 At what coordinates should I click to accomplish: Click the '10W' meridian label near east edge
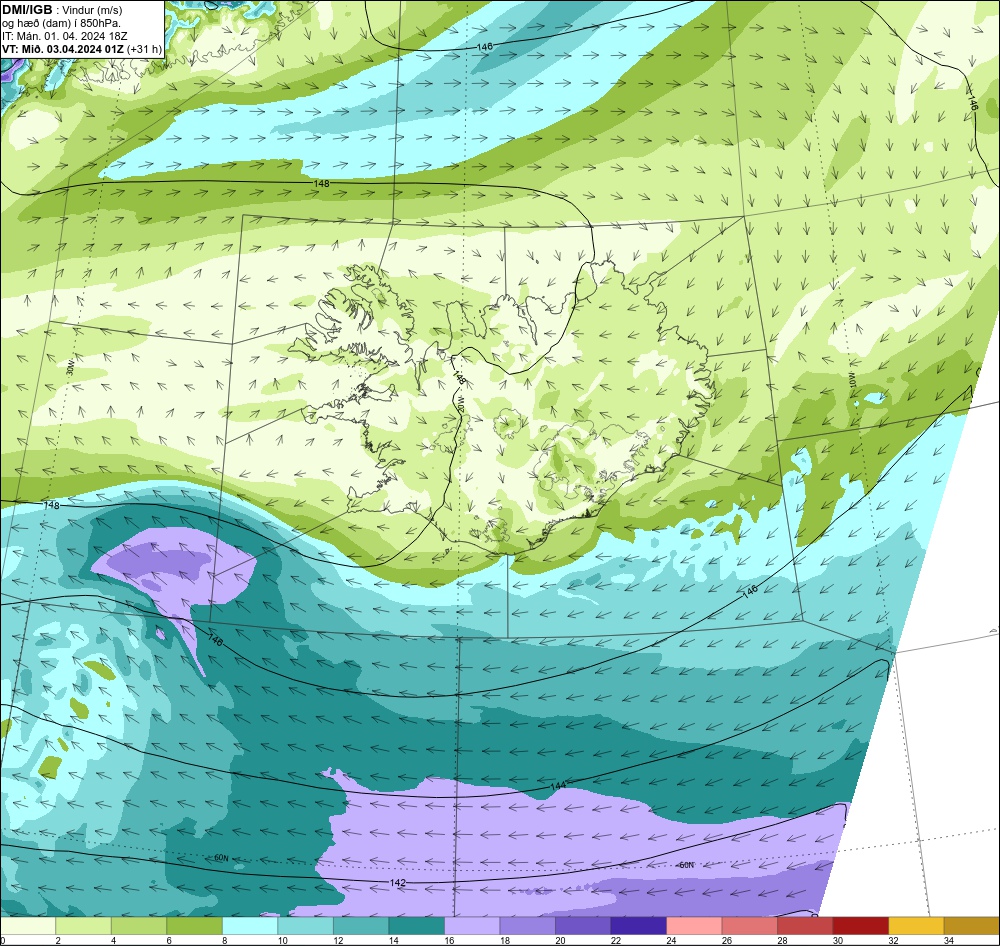point(850,380)
